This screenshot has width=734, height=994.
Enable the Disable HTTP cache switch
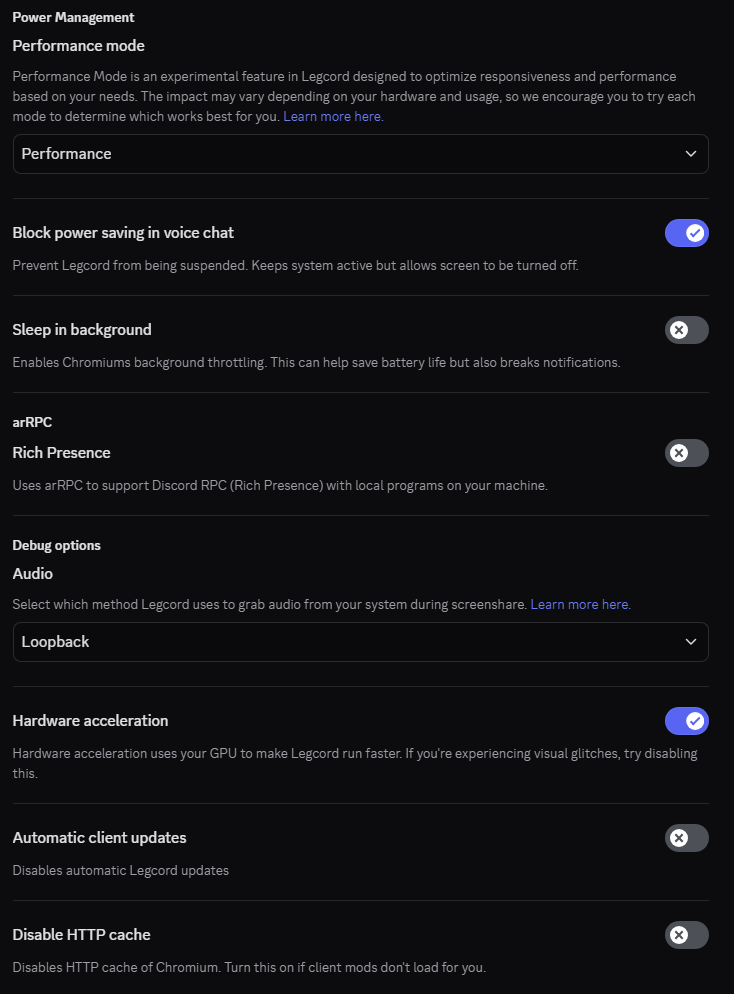click(686, 935)
